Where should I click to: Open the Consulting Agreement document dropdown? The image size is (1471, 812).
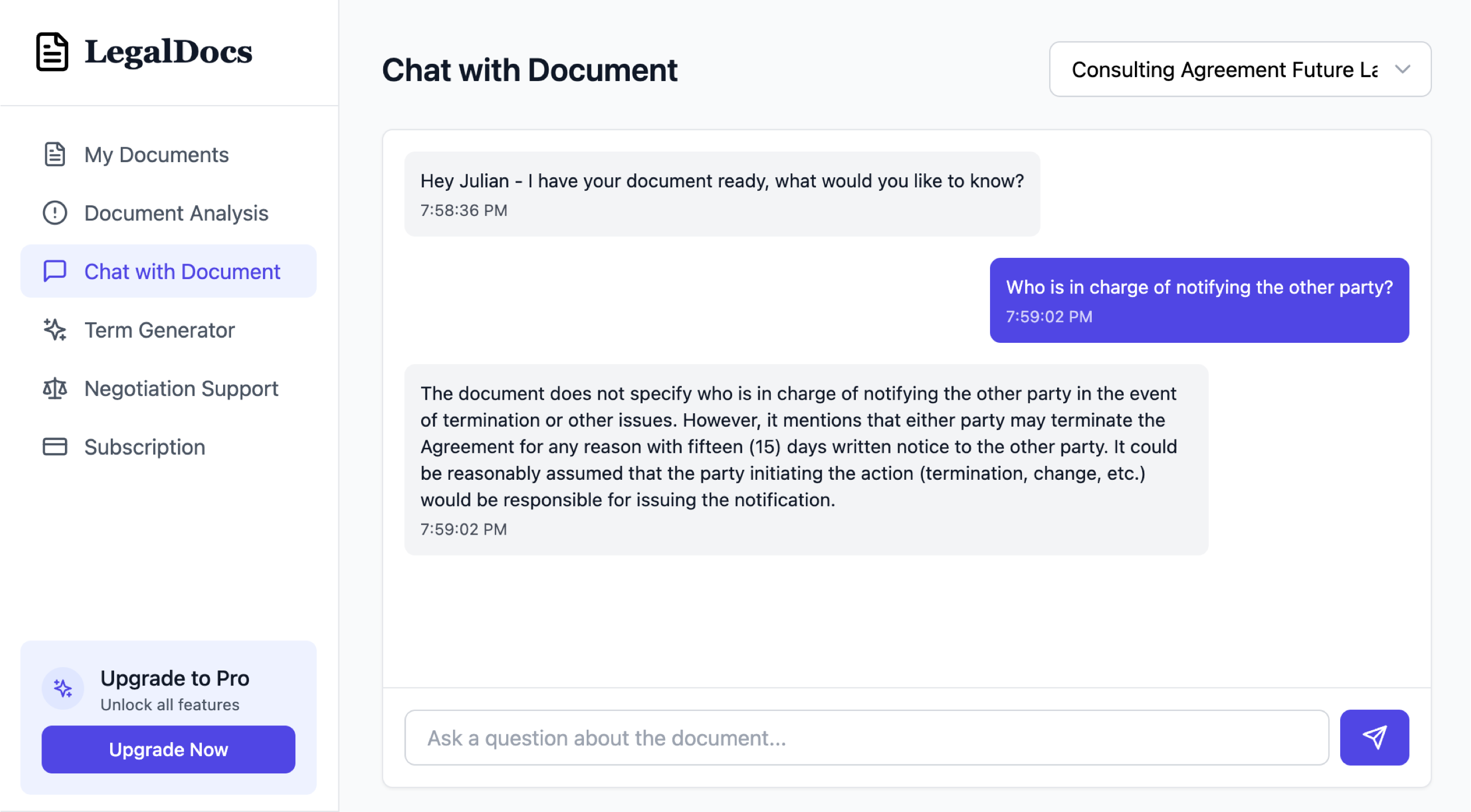[x=1224, y=69]
